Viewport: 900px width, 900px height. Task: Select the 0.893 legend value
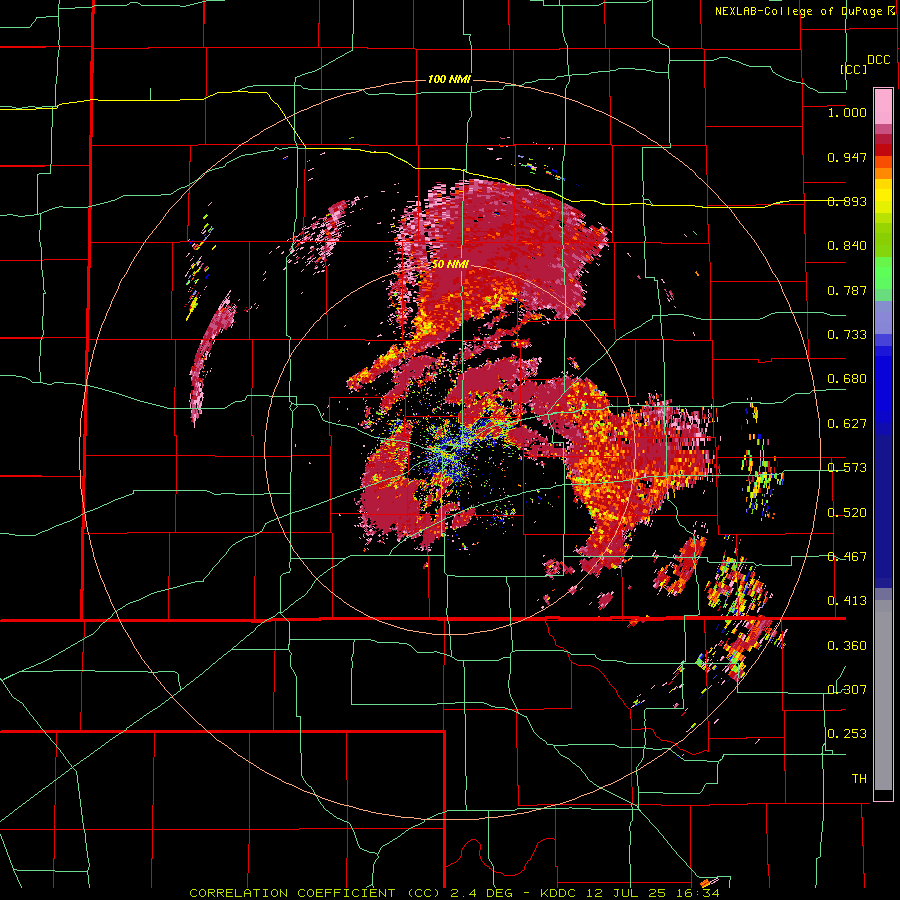pos(847,201)
